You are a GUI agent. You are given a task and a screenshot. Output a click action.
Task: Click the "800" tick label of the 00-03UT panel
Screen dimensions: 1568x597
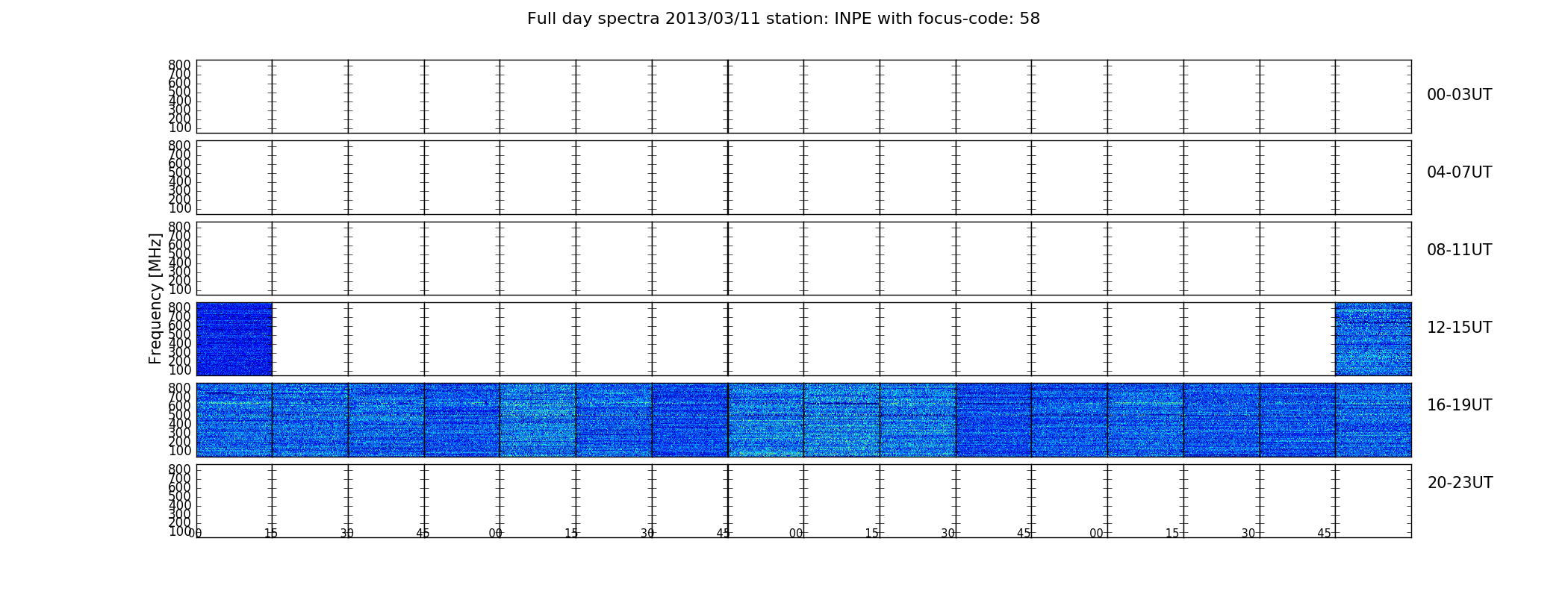[x=179, y=65]
